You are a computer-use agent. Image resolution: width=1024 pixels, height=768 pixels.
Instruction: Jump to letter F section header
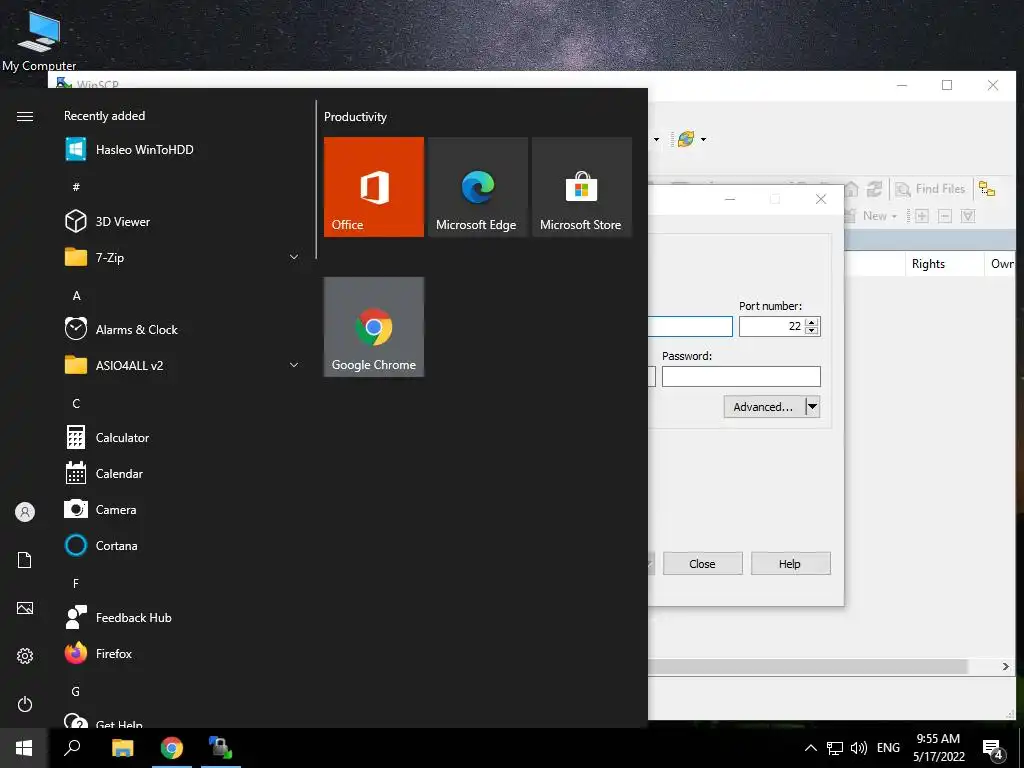pos(76,583)
